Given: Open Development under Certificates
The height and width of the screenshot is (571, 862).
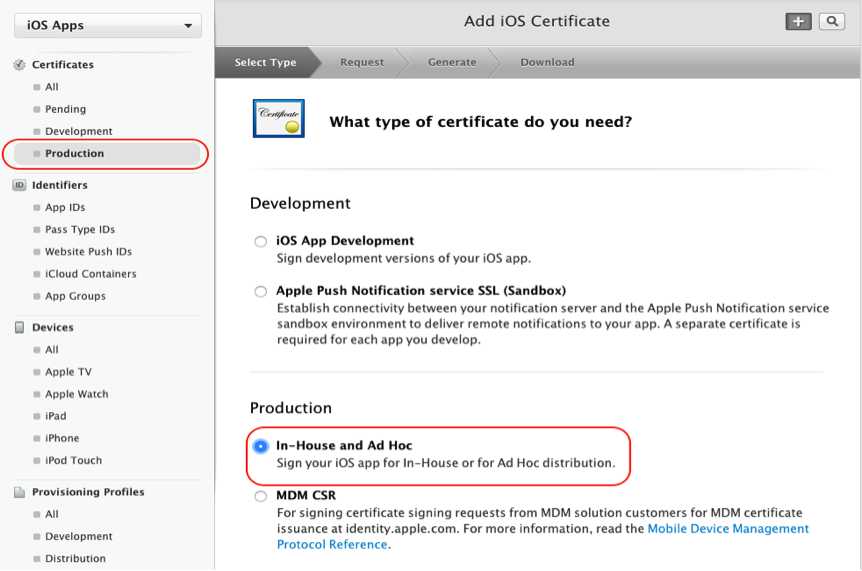Looking at the screenshot, I should coord(79,131).
